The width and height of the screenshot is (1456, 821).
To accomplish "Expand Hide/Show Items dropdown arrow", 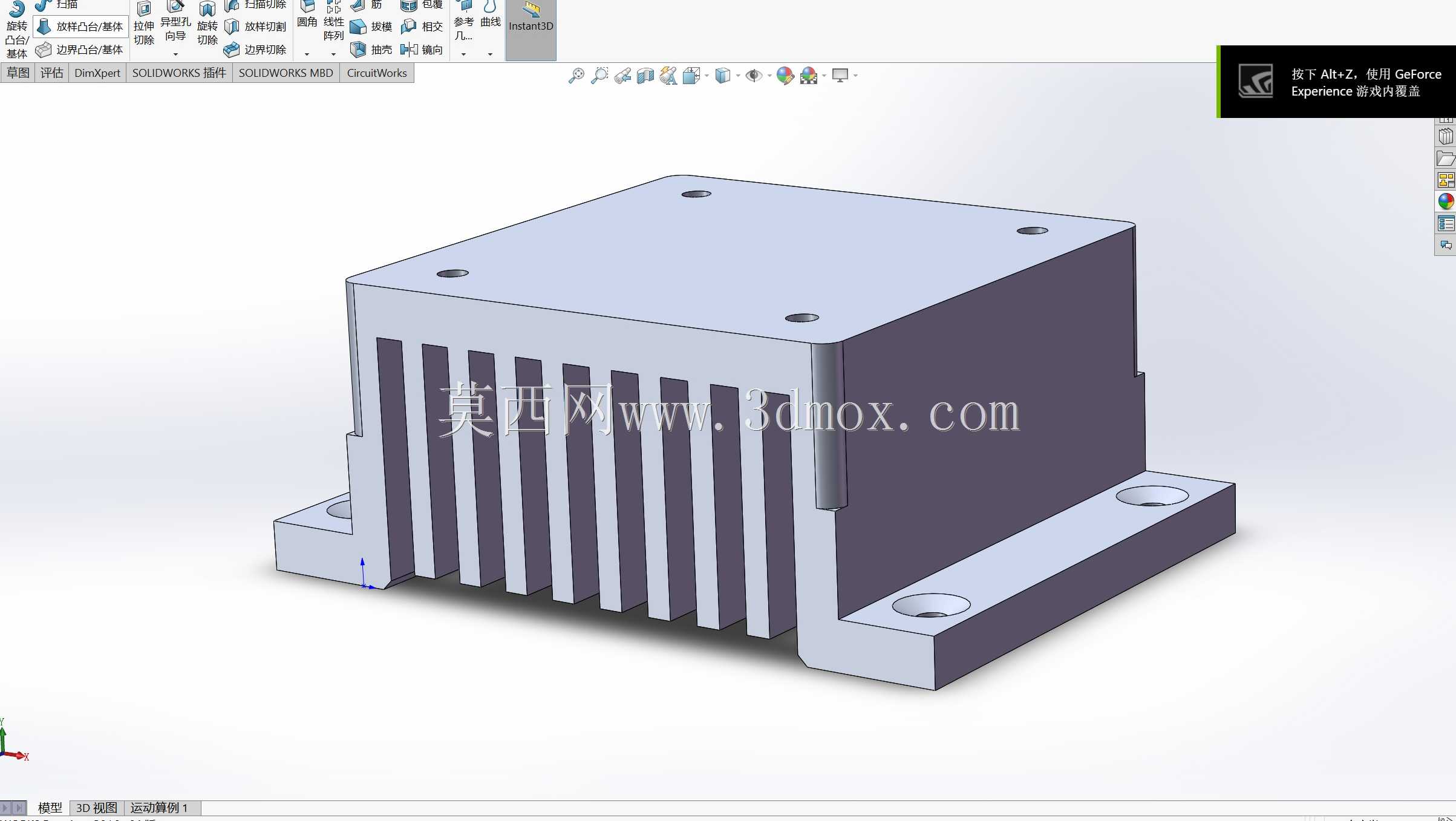I will pos(769,76).
